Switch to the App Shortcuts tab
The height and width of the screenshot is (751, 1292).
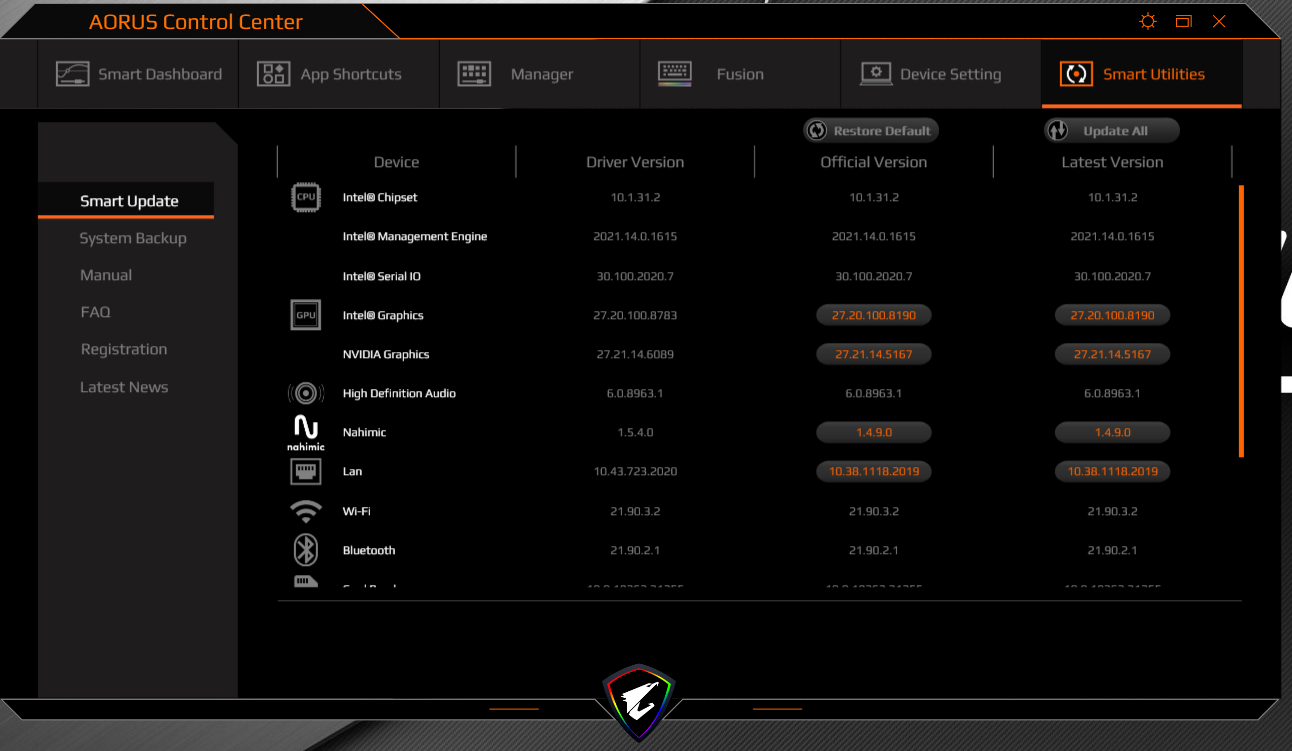pyautogui.click(x=339, y=74)
